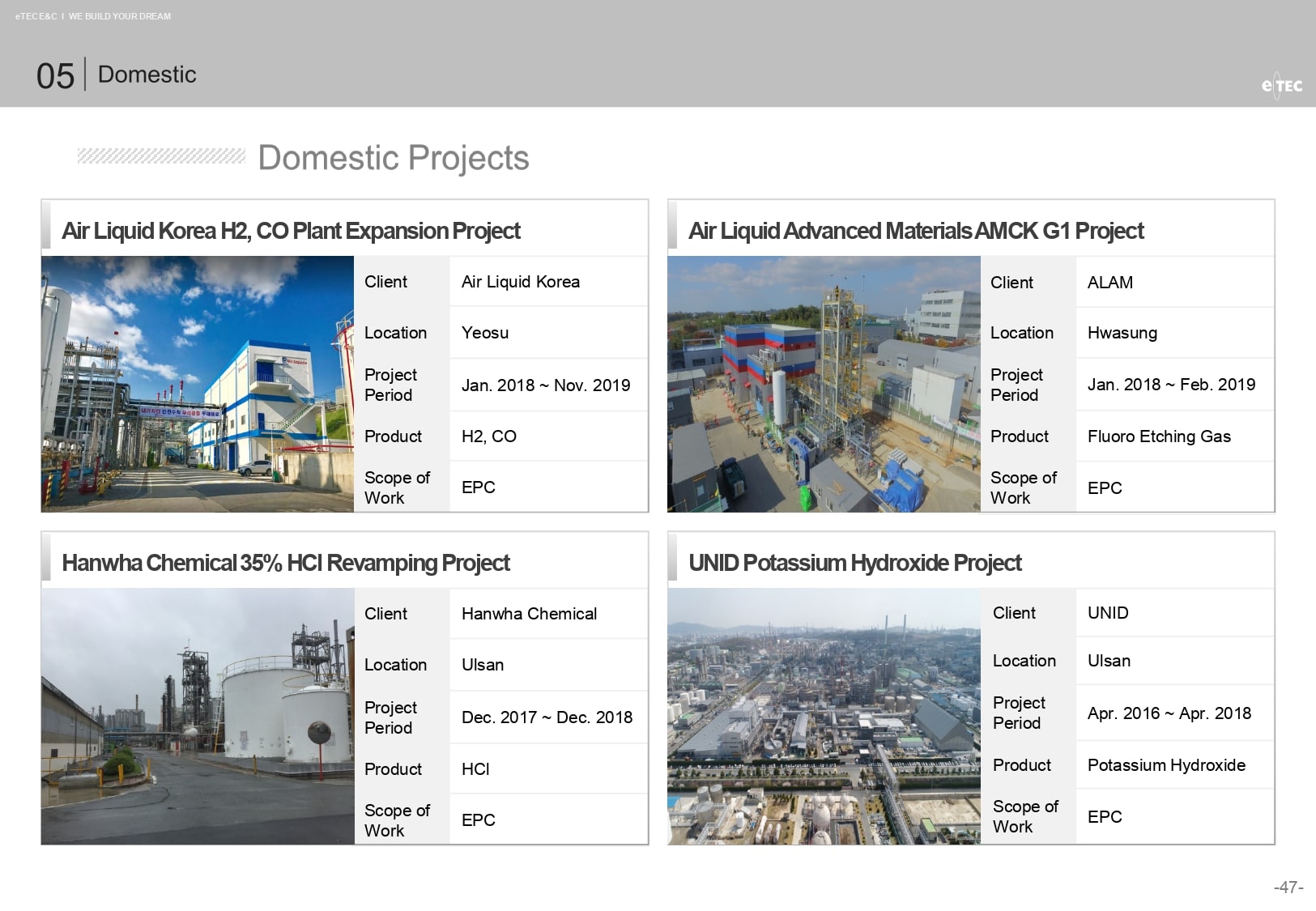Viewport: 1316px width, 911px height.
Task: Click client value 'UNID'
Action: [x=1108, y=613]
